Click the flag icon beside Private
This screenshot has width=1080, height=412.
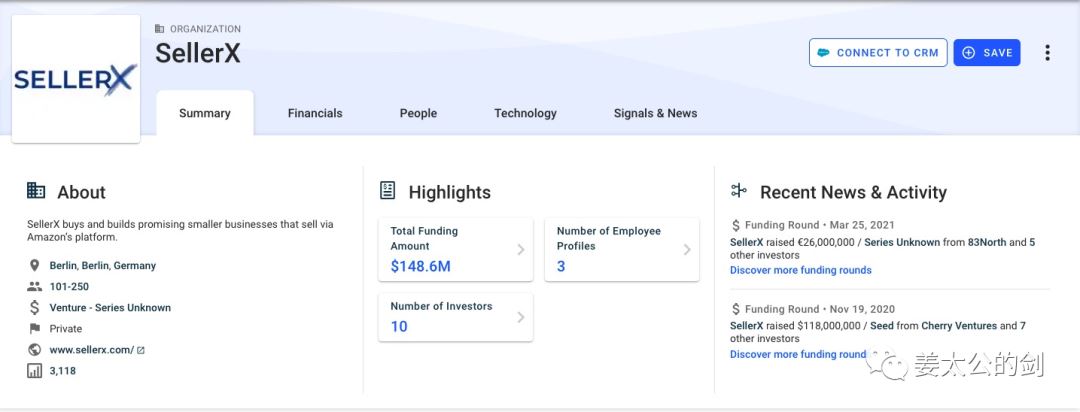pos(34,329)
